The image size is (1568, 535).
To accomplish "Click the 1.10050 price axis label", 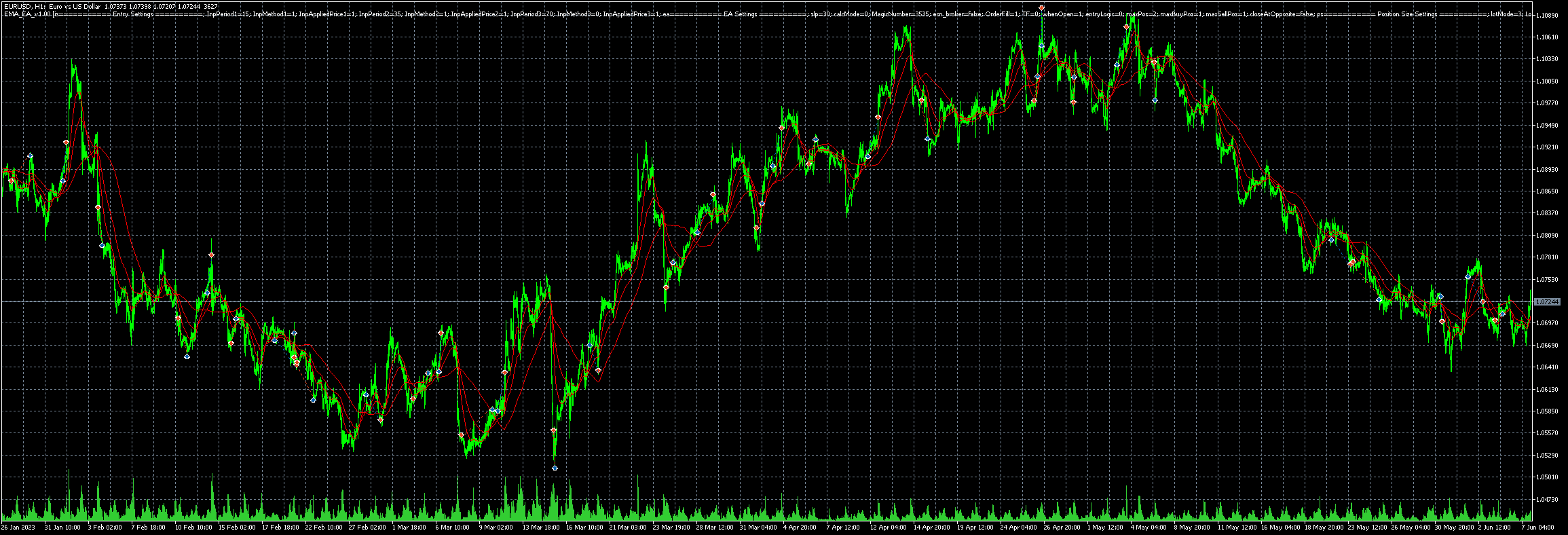I will tap(1548, 81).
